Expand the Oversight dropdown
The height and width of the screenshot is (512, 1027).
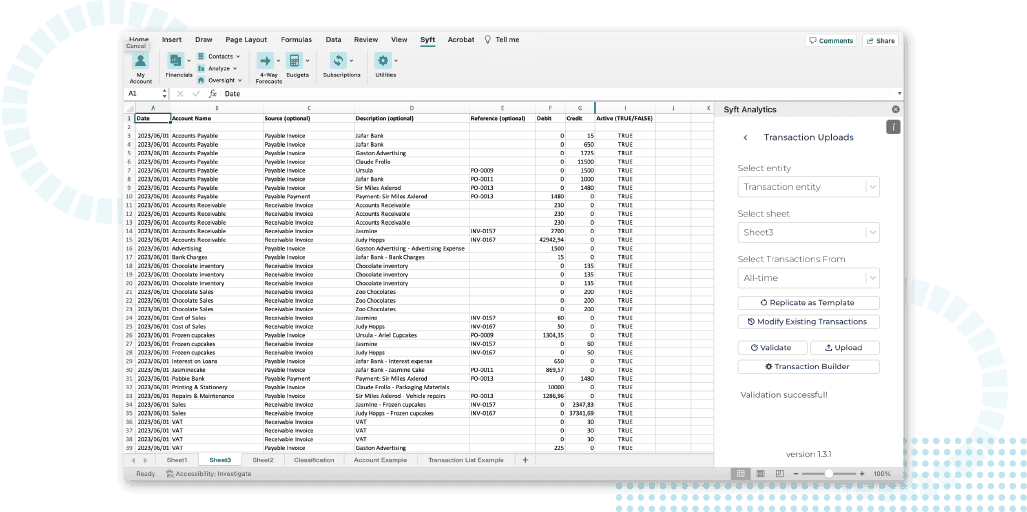[240, 80]
